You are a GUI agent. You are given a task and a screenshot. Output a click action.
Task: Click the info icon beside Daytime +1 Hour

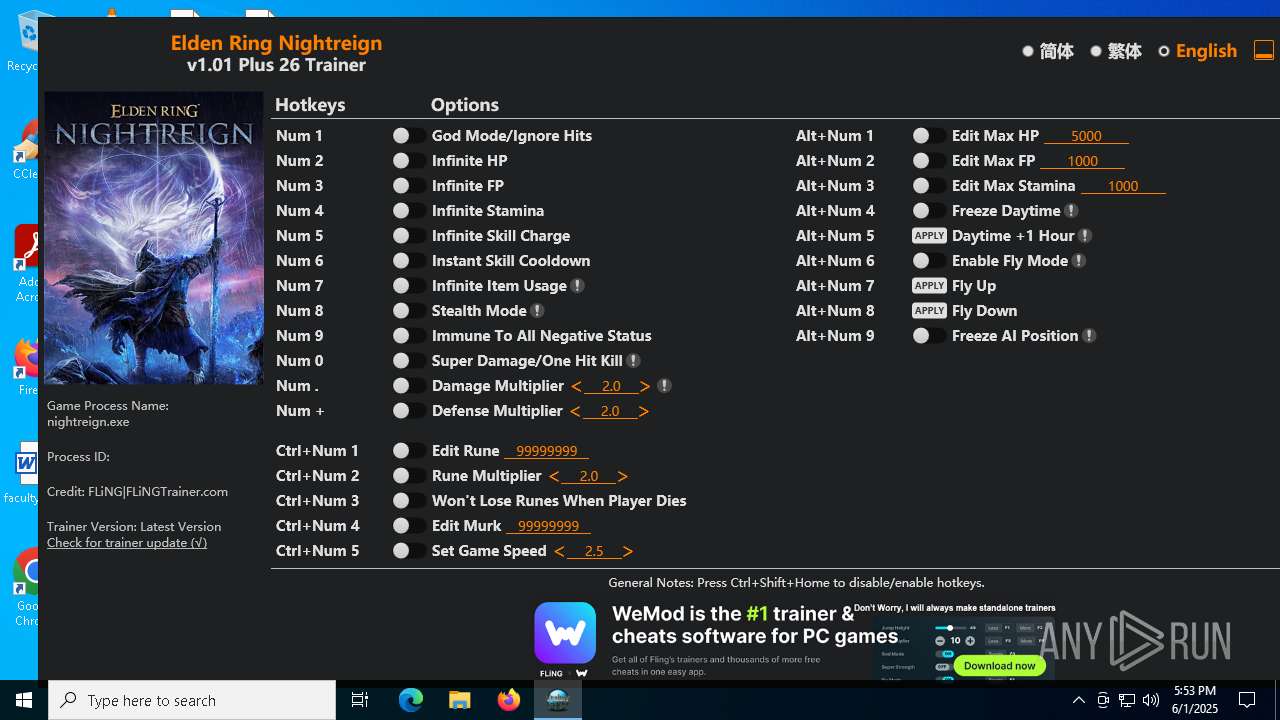click(x=1085, y=236)
